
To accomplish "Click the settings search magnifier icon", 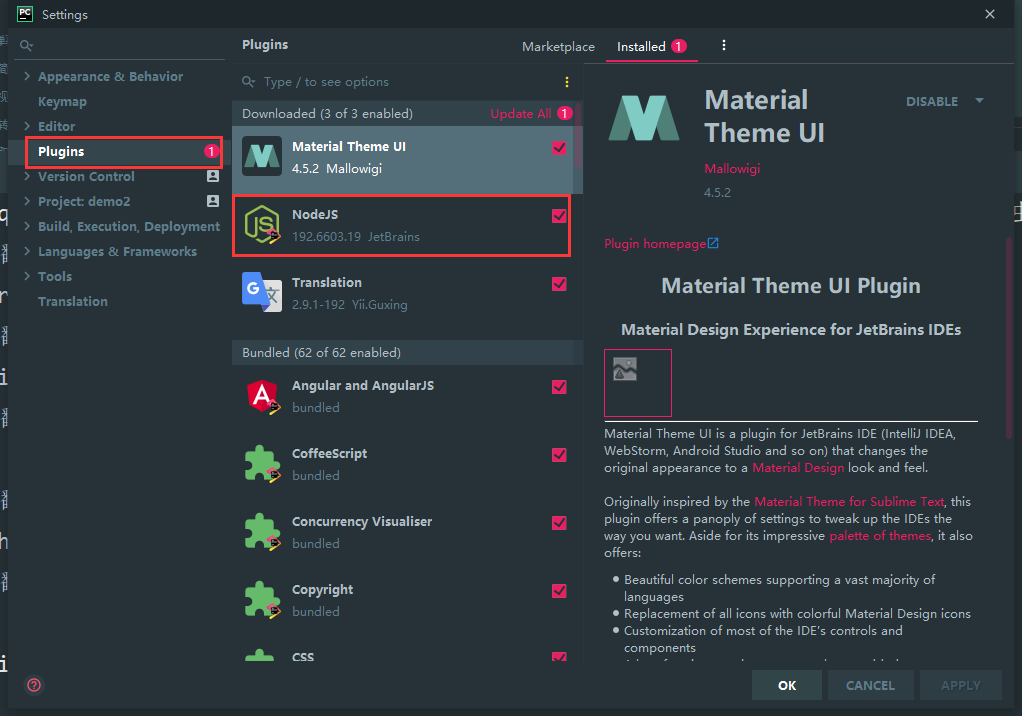I will [26, 46].
